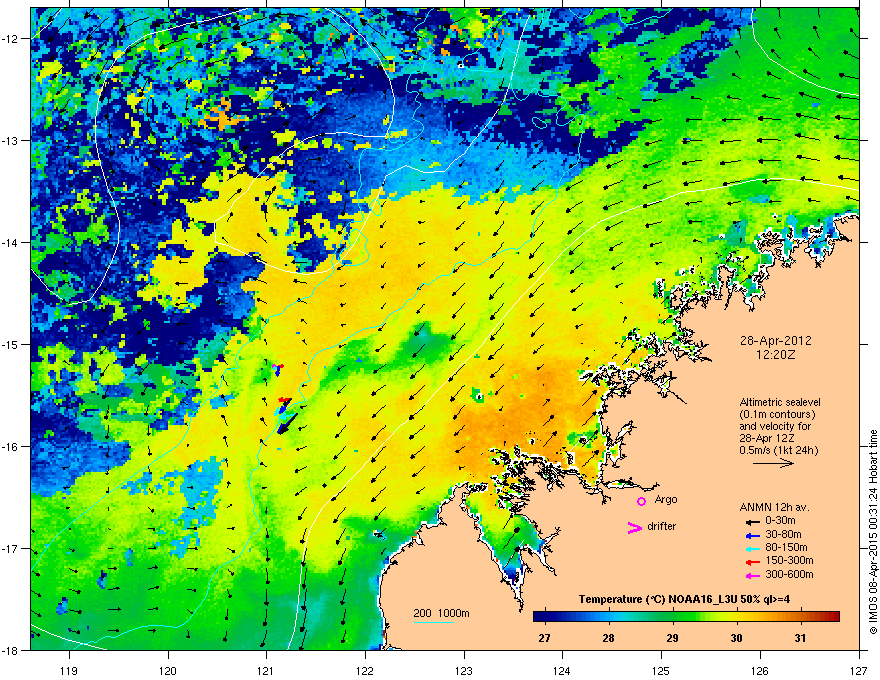Screen dimensions: 880x680
Task: Click the longitude axis label 119
Action: point(69,670)
